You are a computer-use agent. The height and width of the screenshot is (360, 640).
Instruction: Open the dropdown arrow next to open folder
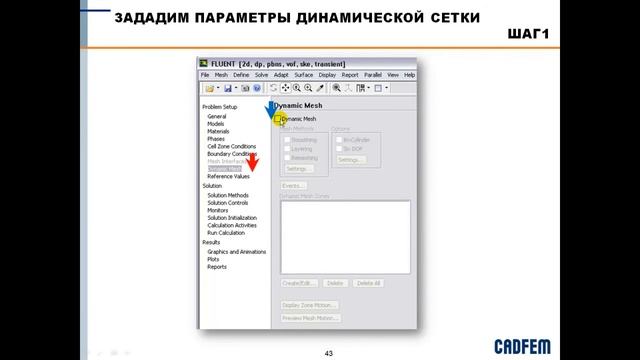point(218,88)
